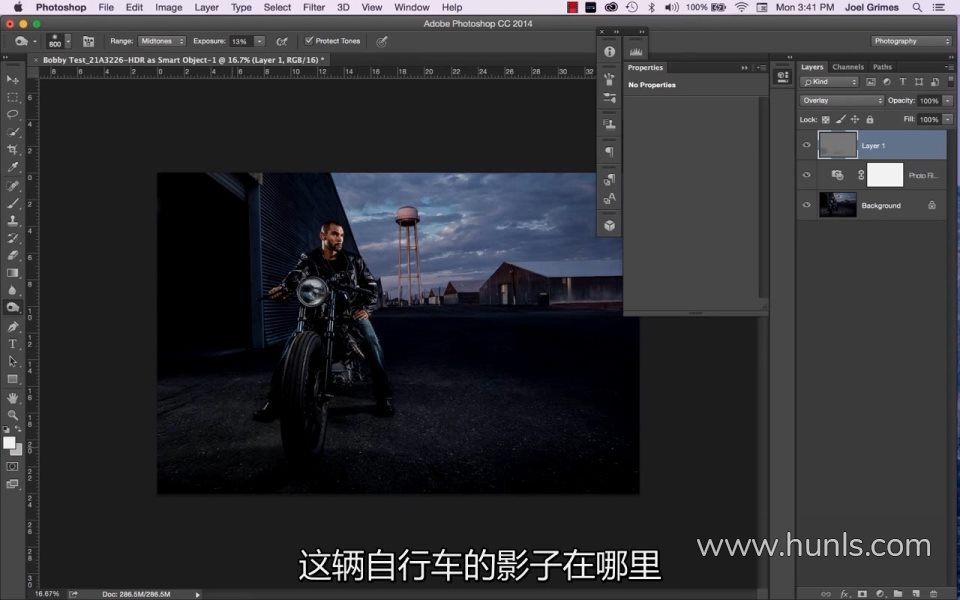This screenshot has height=600, width=960.
Task: Click the Photoshop application menu
Action: 61,7
